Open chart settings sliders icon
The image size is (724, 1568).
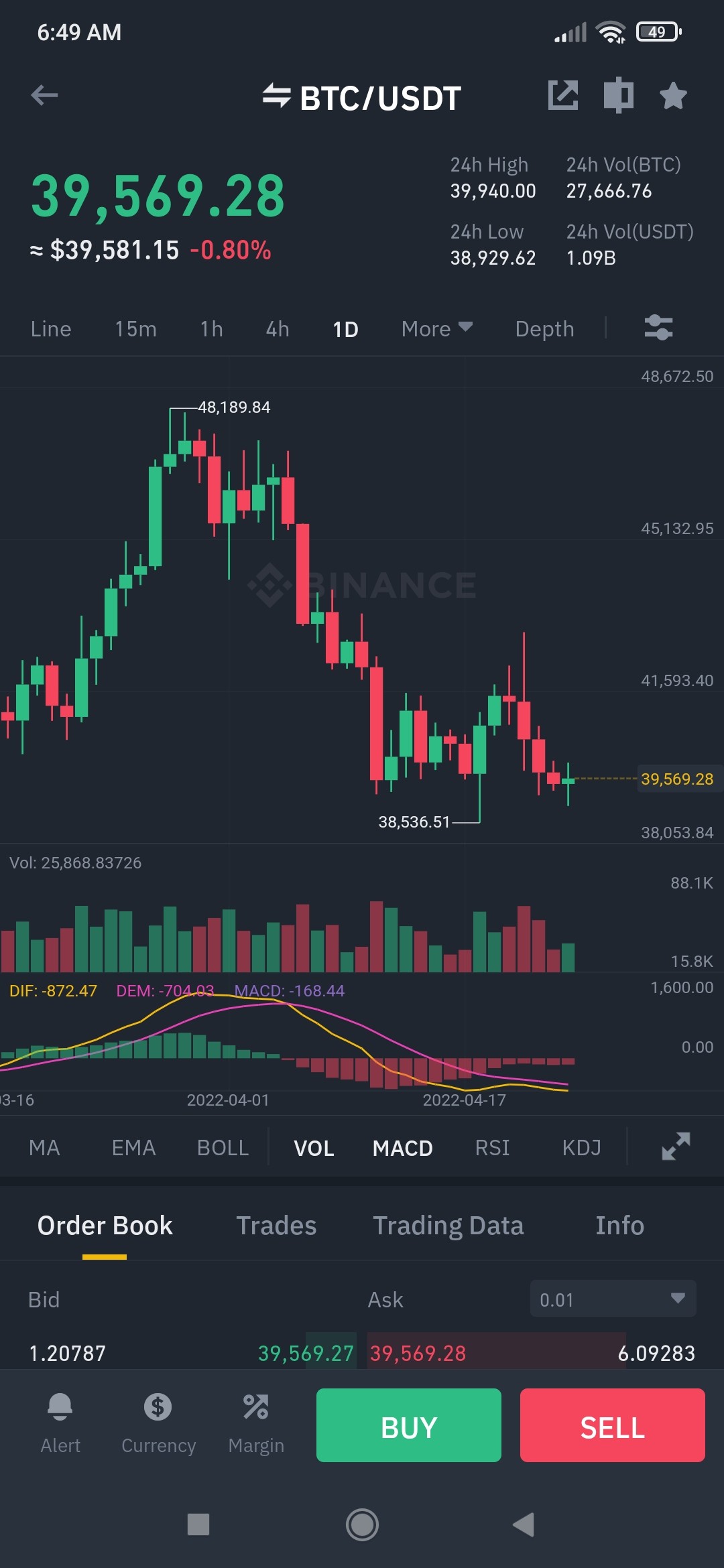(x=658, y=328)
